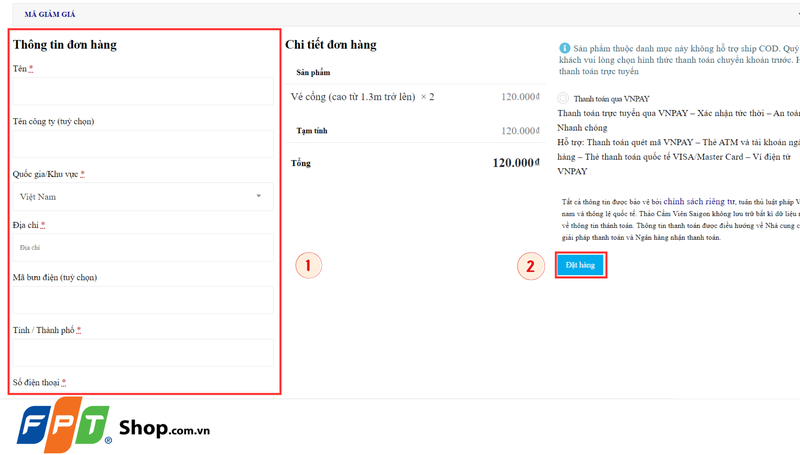This screenshot has width=800, height=455.
Task: Click the Tỉnh / Thành phố input field
Action: coord(143,352)
